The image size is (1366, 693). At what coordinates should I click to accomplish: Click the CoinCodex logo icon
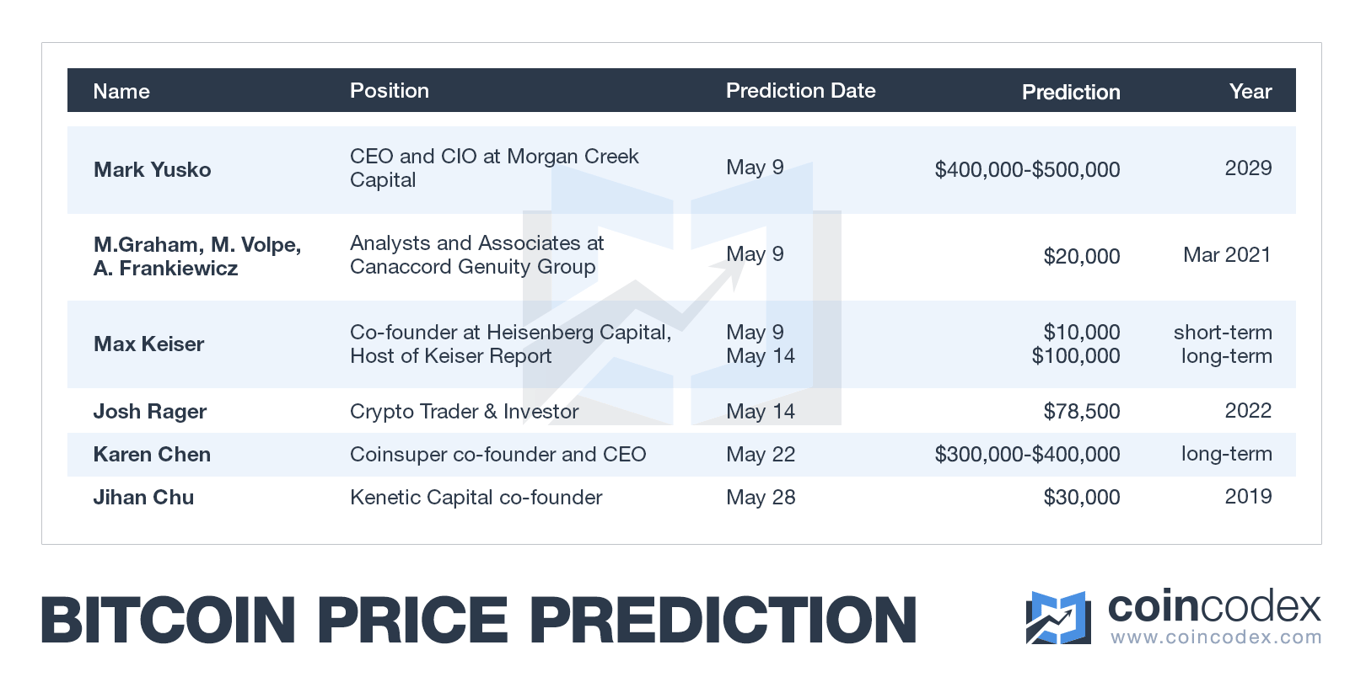1057,617
